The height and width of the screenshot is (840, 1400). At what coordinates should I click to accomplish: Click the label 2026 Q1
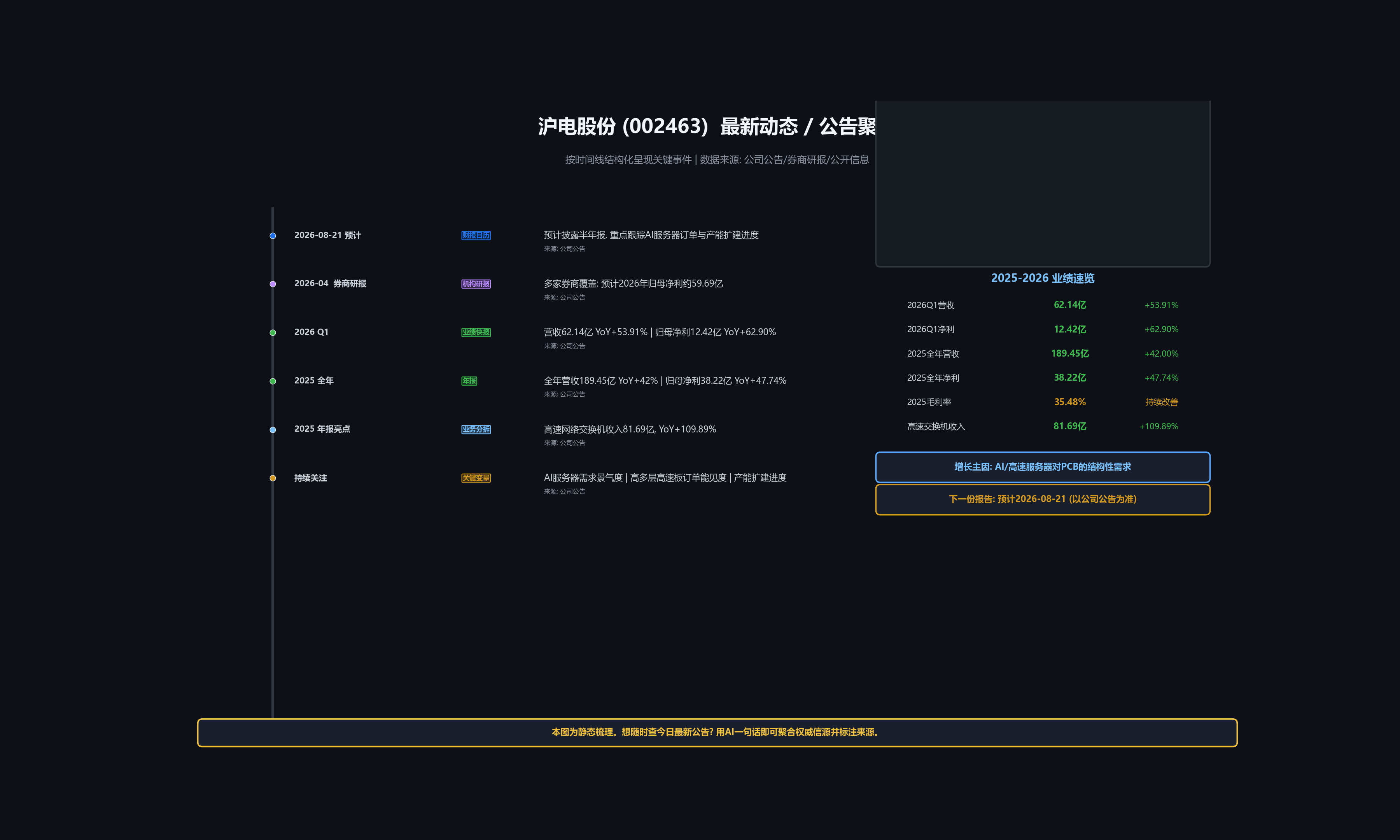coord(311,332)
